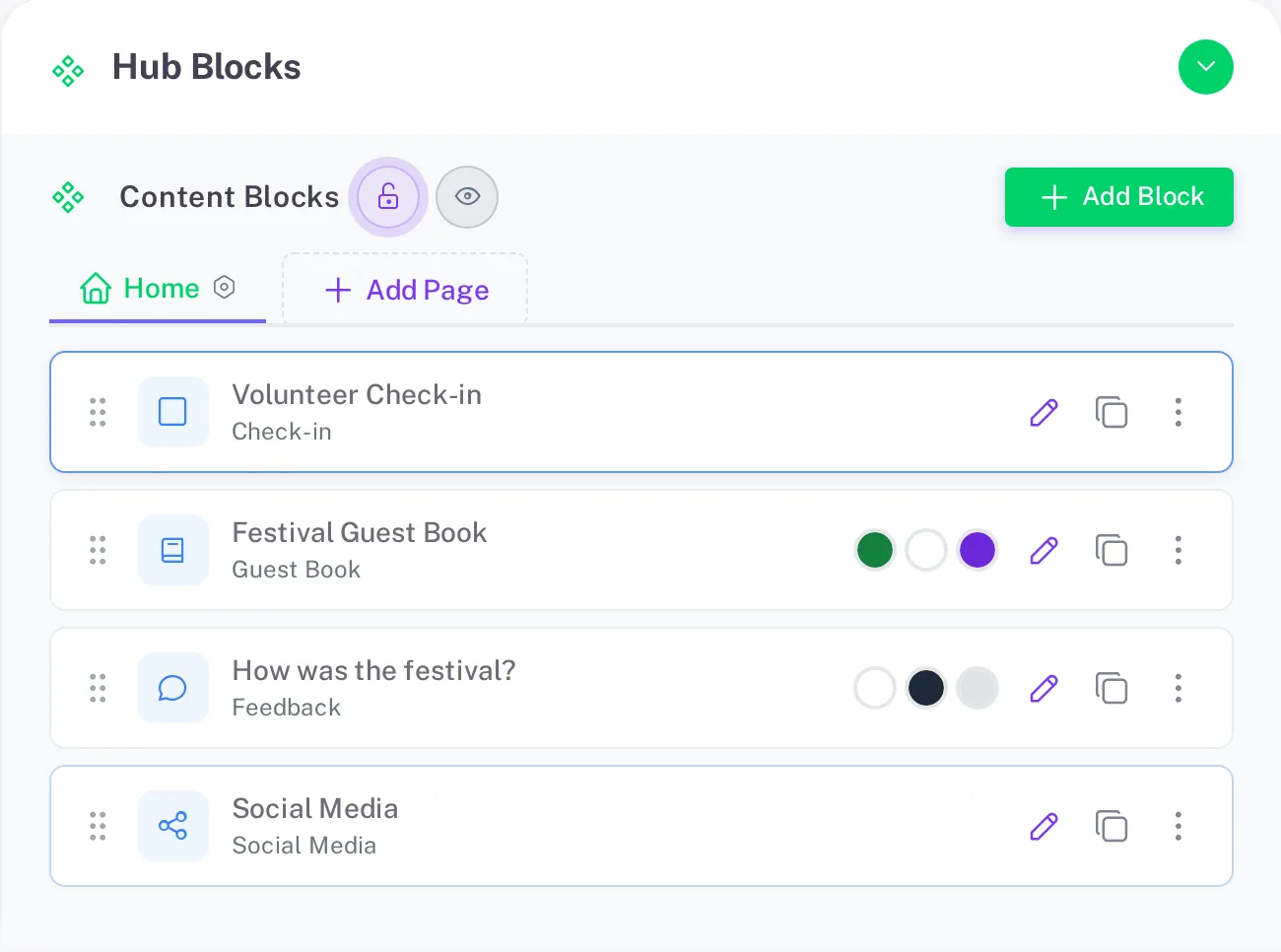The height and width of the screenshot is (952, 1281).
Task: Toggle the Content Blocks unlock icon
Action: click(x=388, y=197)
